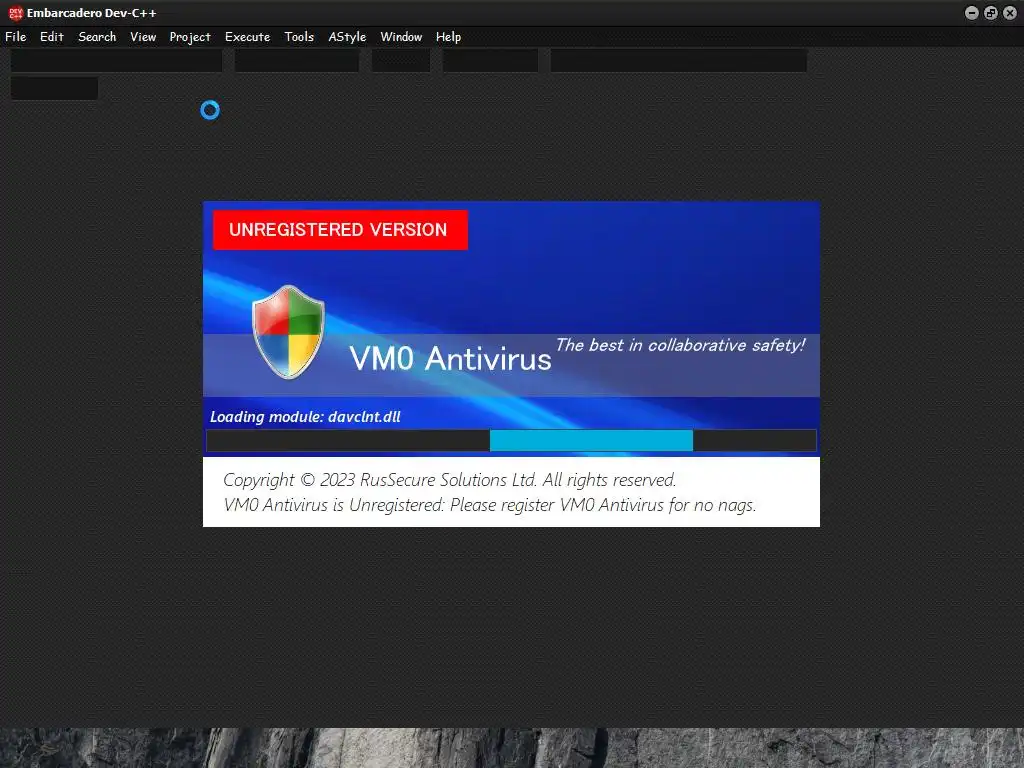
Task: Click the RusSecure Solutions copyright line
Action: (x=449, y=480)
